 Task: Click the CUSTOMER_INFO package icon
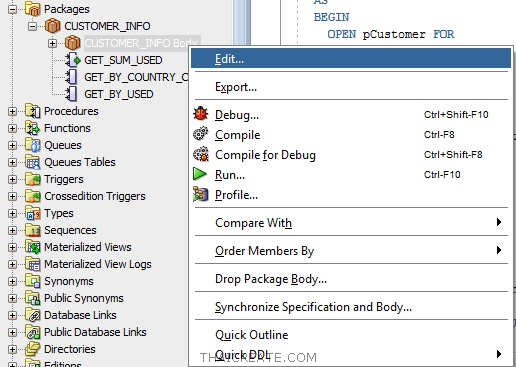pos(52,26)
